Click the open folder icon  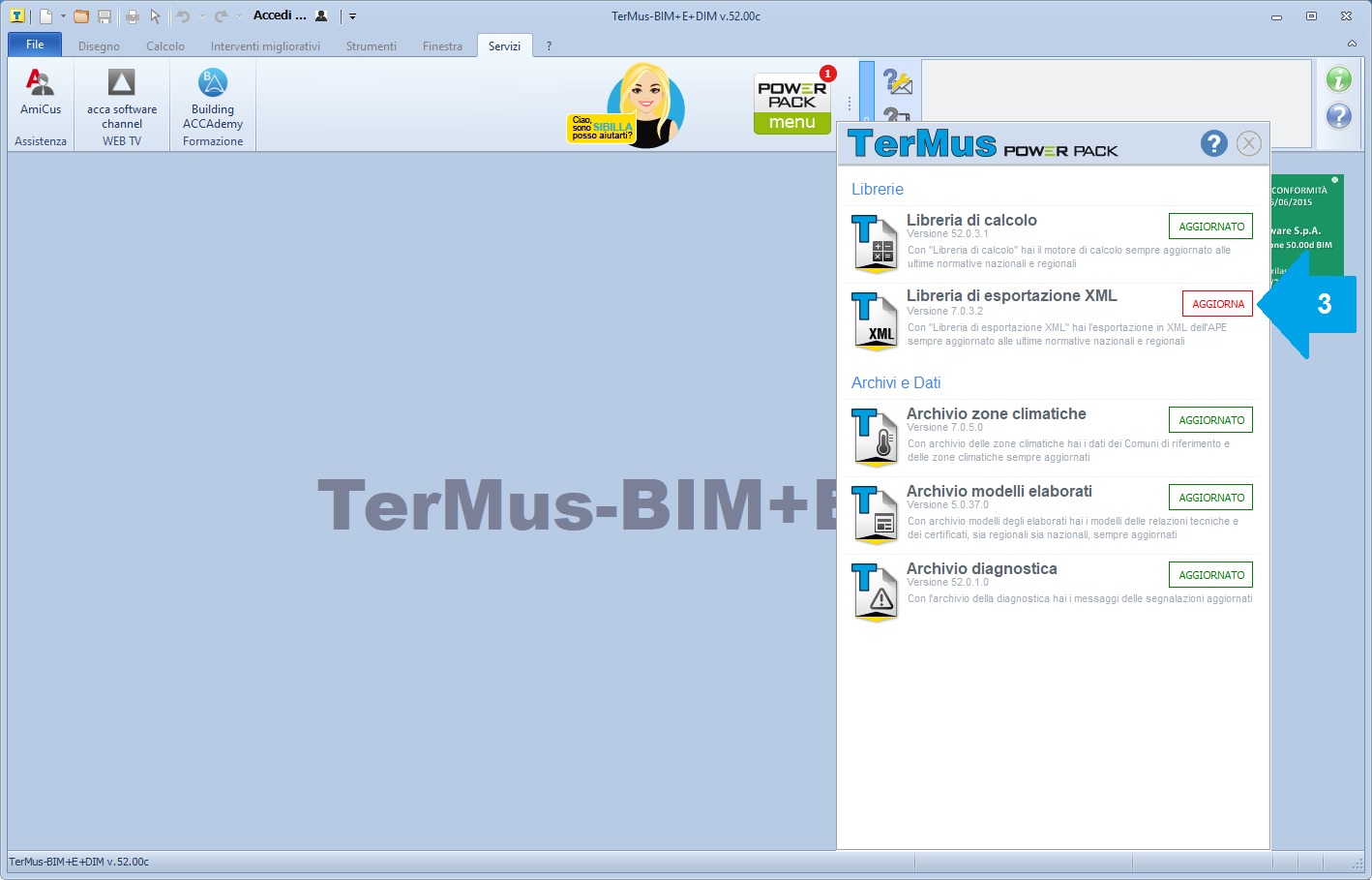point(81,16)
